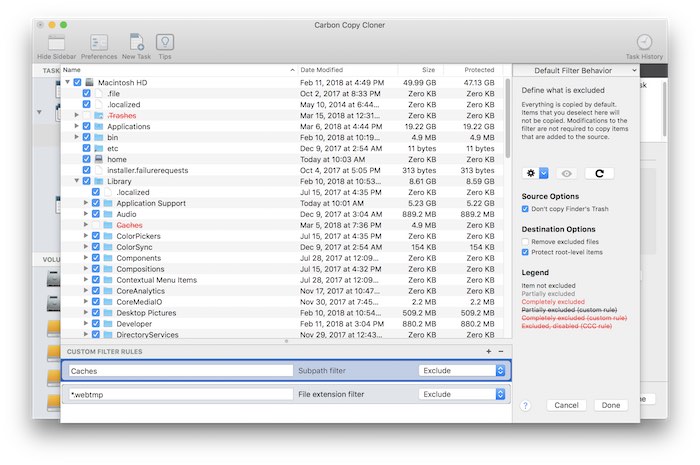
Task: Click the refresh sizes circular arrow button
Action: pos(600,173)
